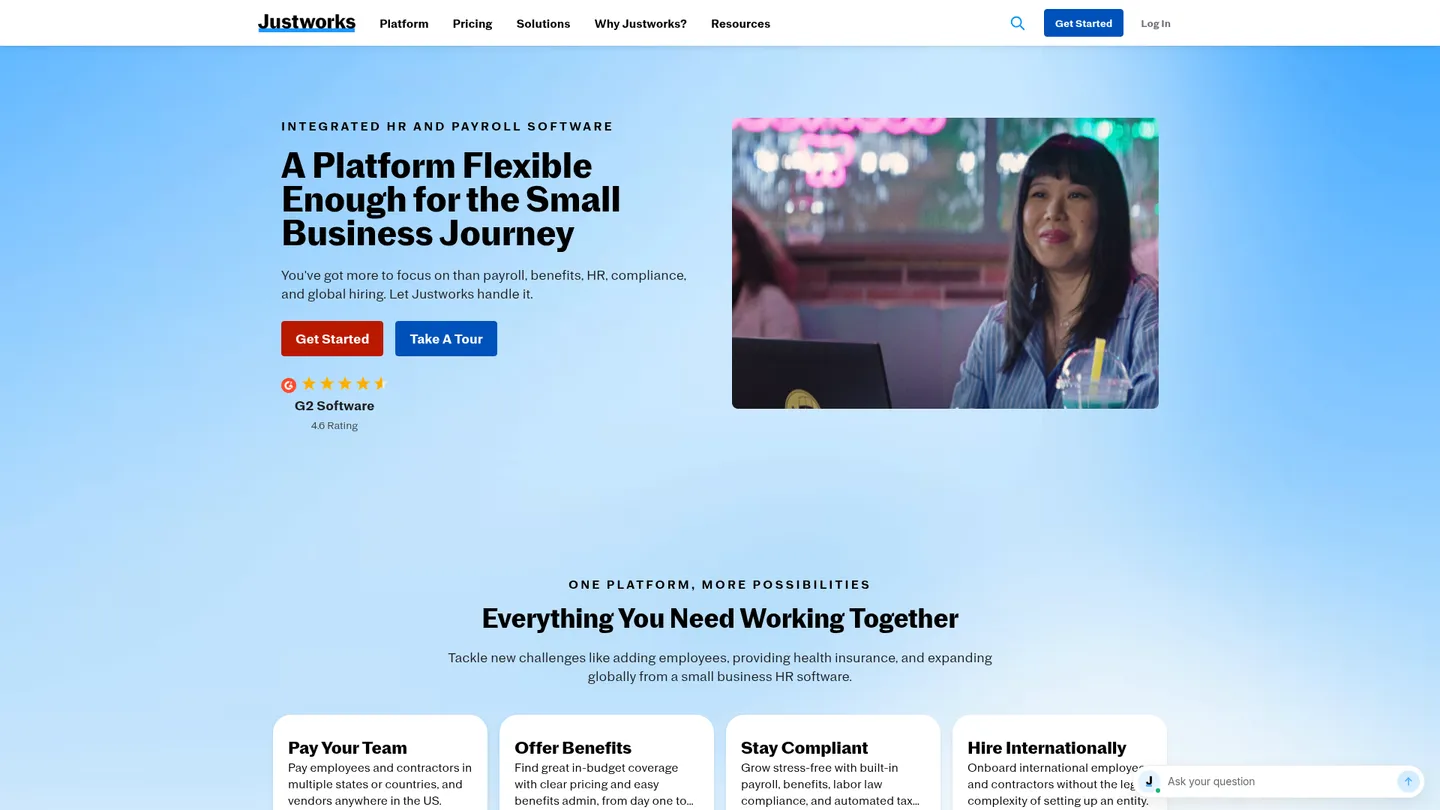Viewport: 1440px width, 810px height.
Task: Open the search magnifier icon
Action: tap(1017, 23)
